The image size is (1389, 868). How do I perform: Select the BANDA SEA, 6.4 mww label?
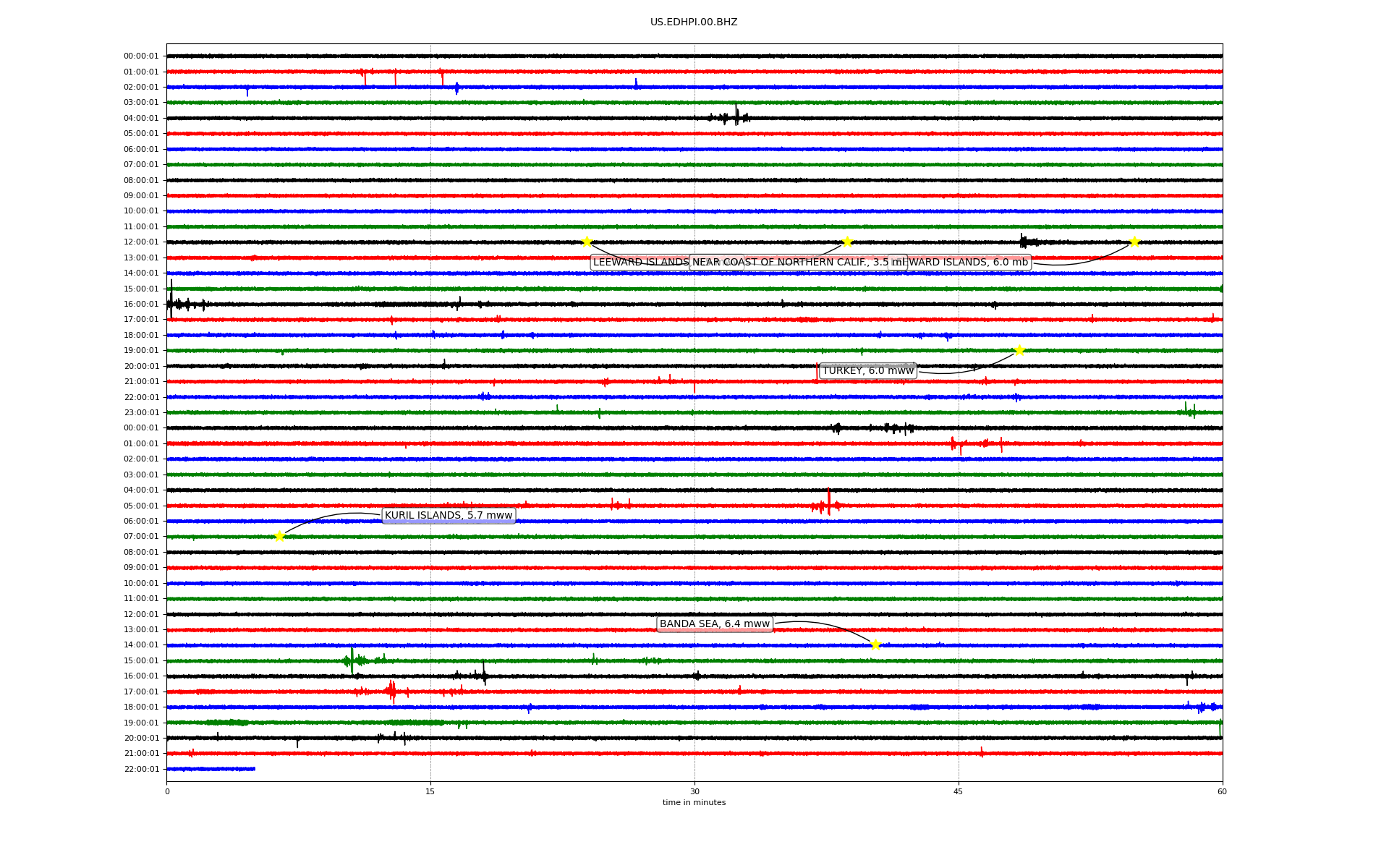[714, 624]
